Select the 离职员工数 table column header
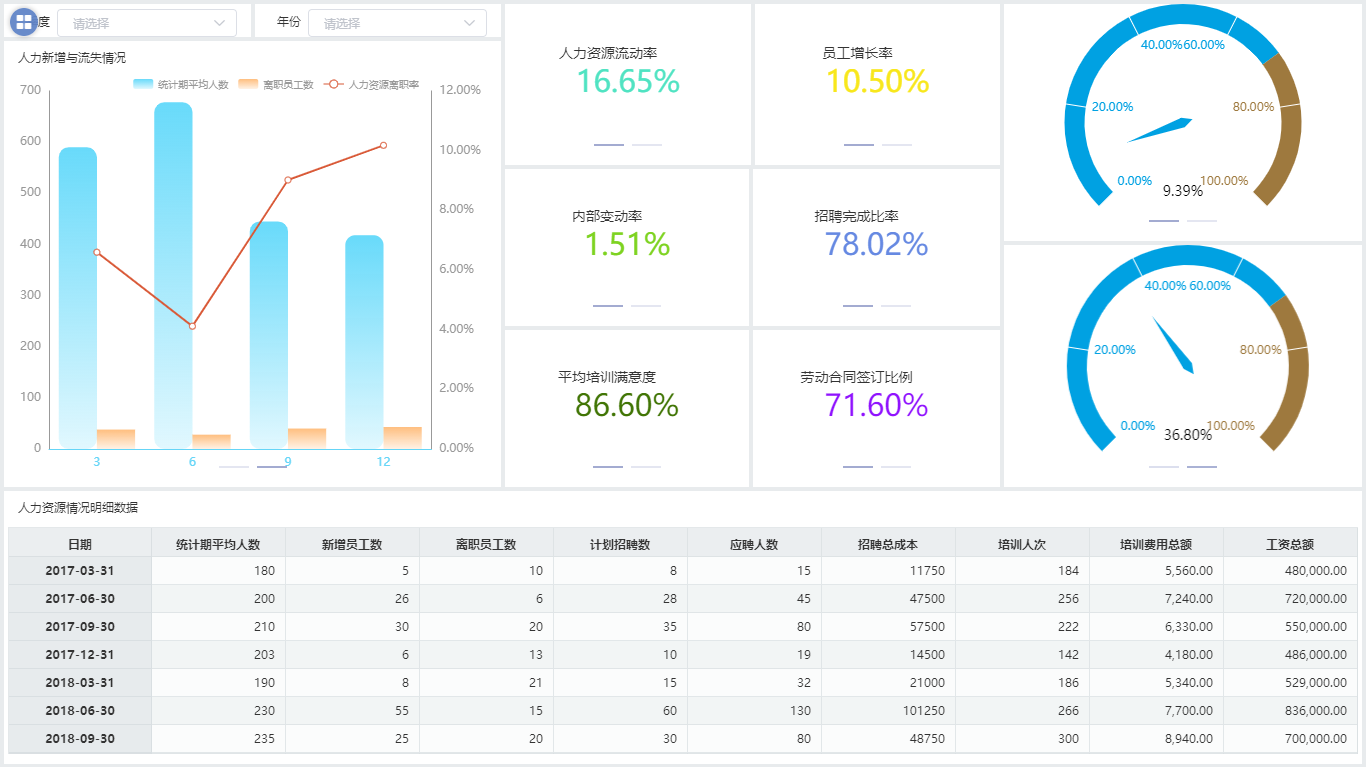The width and height of the screenshot is (1366, 767). [x=486, y=544]
